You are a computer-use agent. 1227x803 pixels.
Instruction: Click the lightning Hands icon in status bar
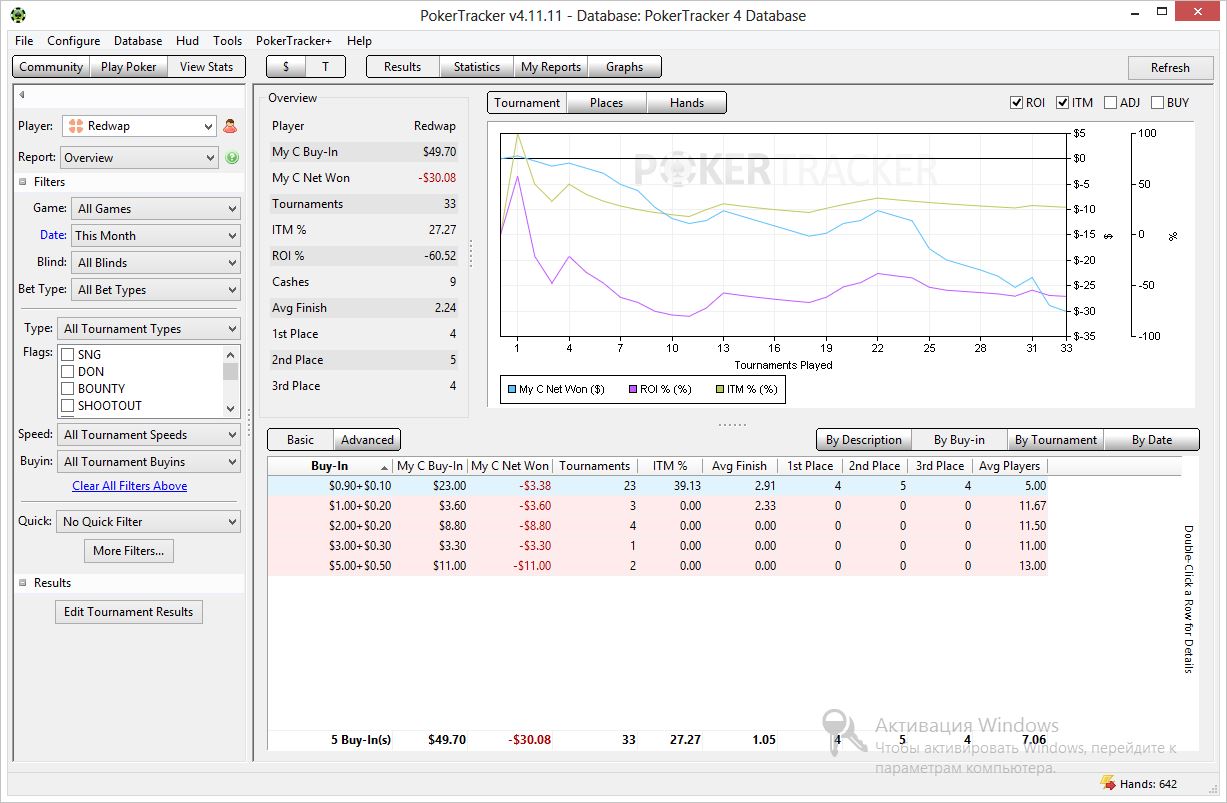click(1107, 784)
